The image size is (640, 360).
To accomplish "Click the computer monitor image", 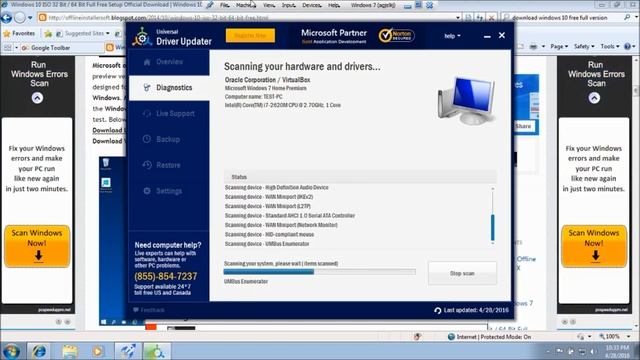I will (466, 100).
